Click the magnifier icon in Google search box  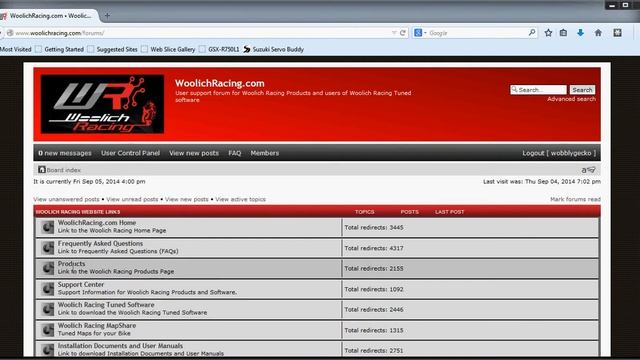pos(532,32)
